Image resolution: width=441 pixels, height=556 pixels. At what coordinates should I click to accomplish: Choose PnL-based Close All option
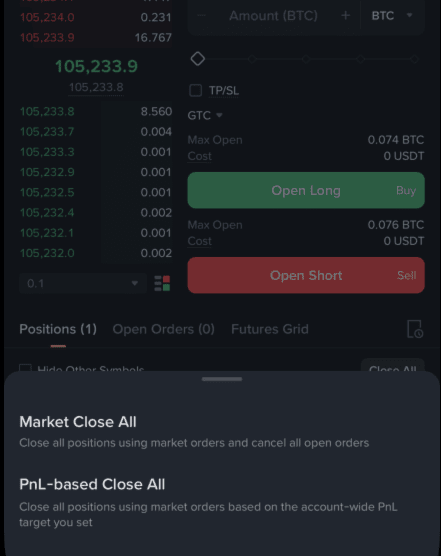208,502
